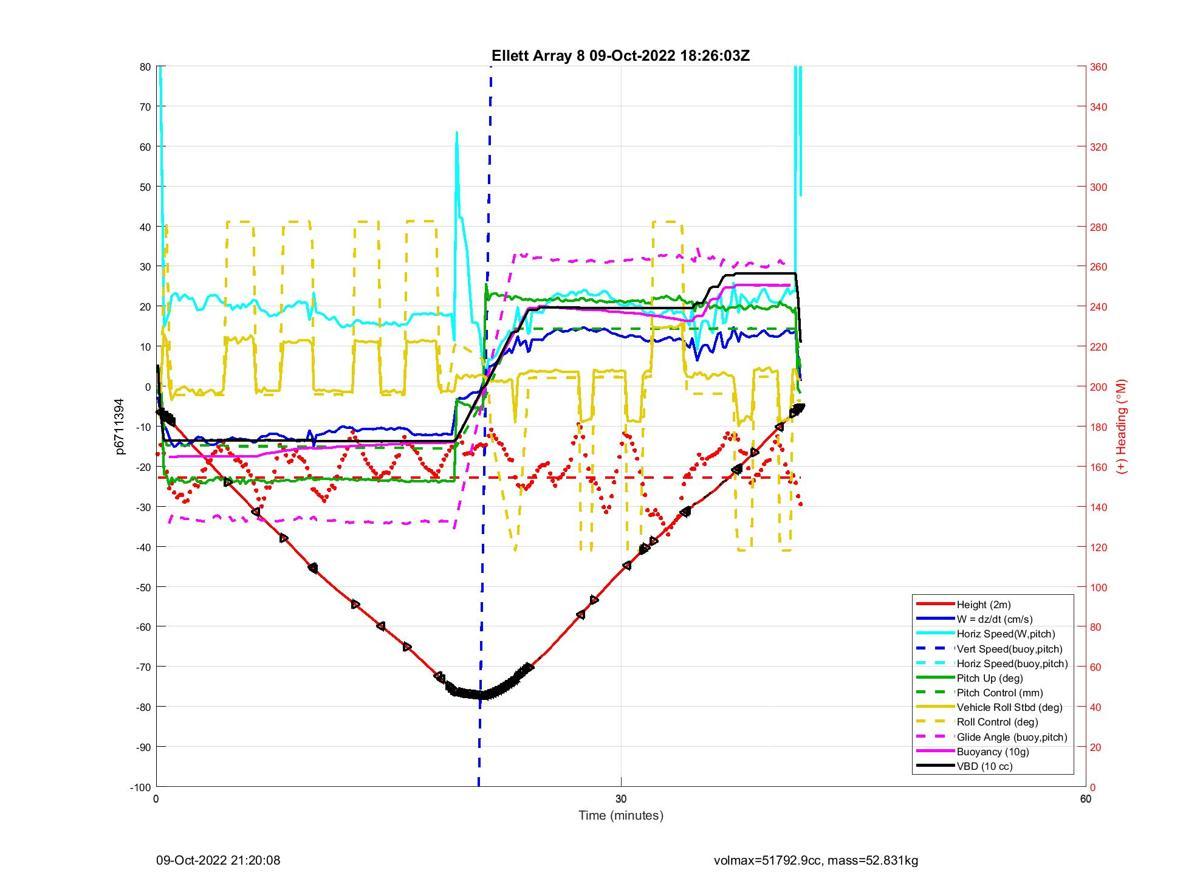Click the 60 tick on the time axis
Viewport: 1200px width, 885px height.
click(x=1086, y=799)
